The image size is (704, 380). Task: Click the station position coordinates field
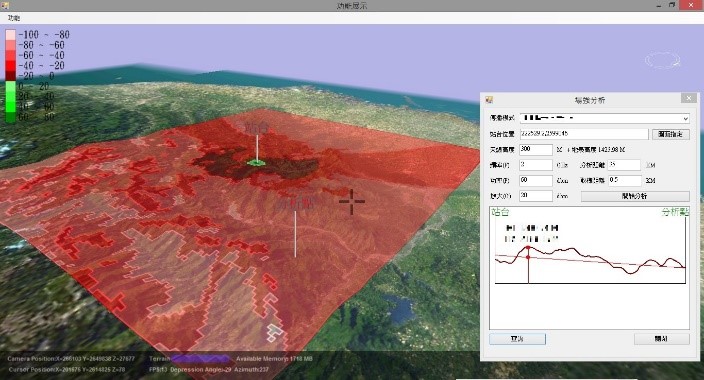point(584,134)
